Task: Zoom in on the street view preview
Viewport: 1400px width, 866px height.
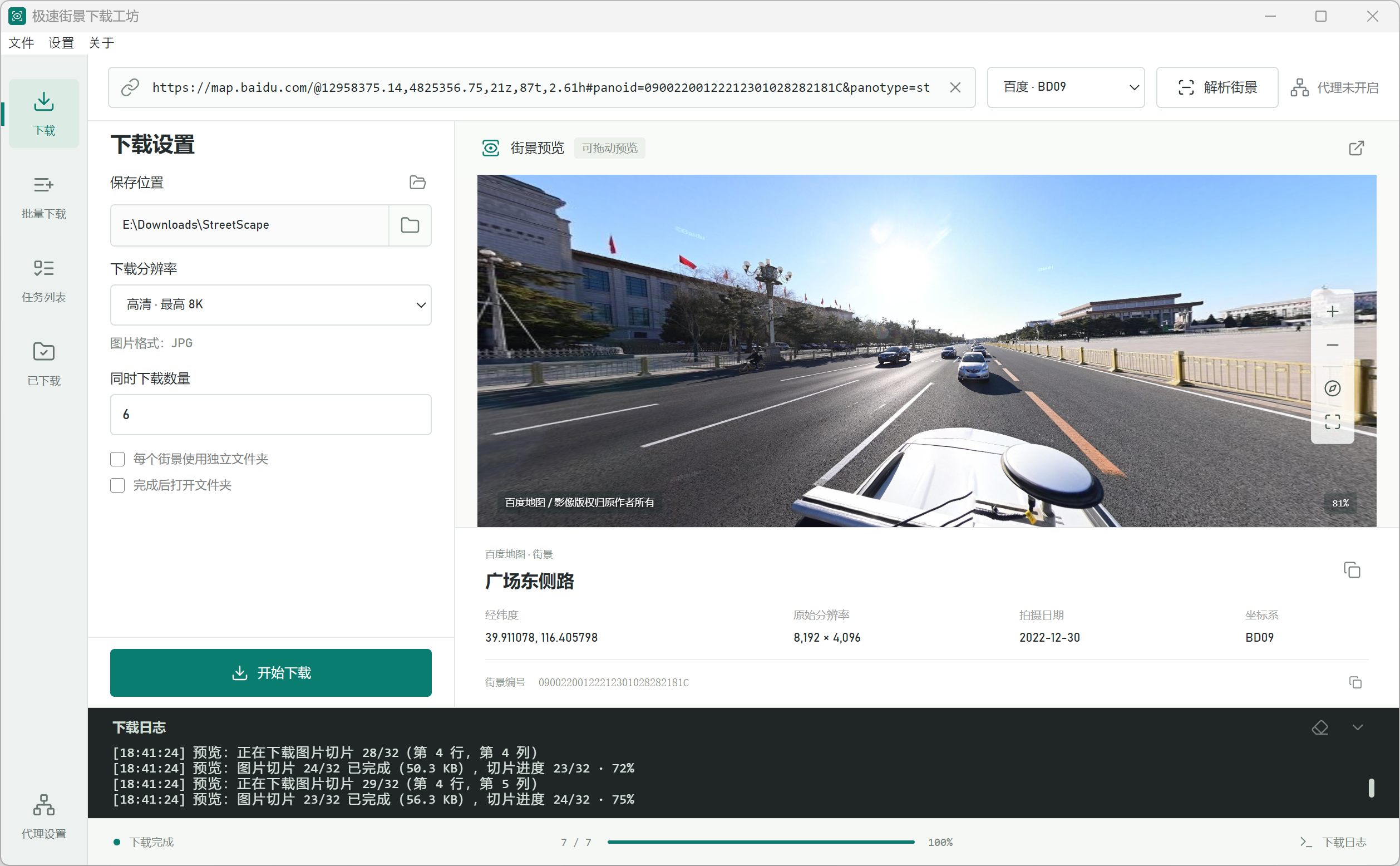Action: pyautogui.click(x=1333, y=312)
